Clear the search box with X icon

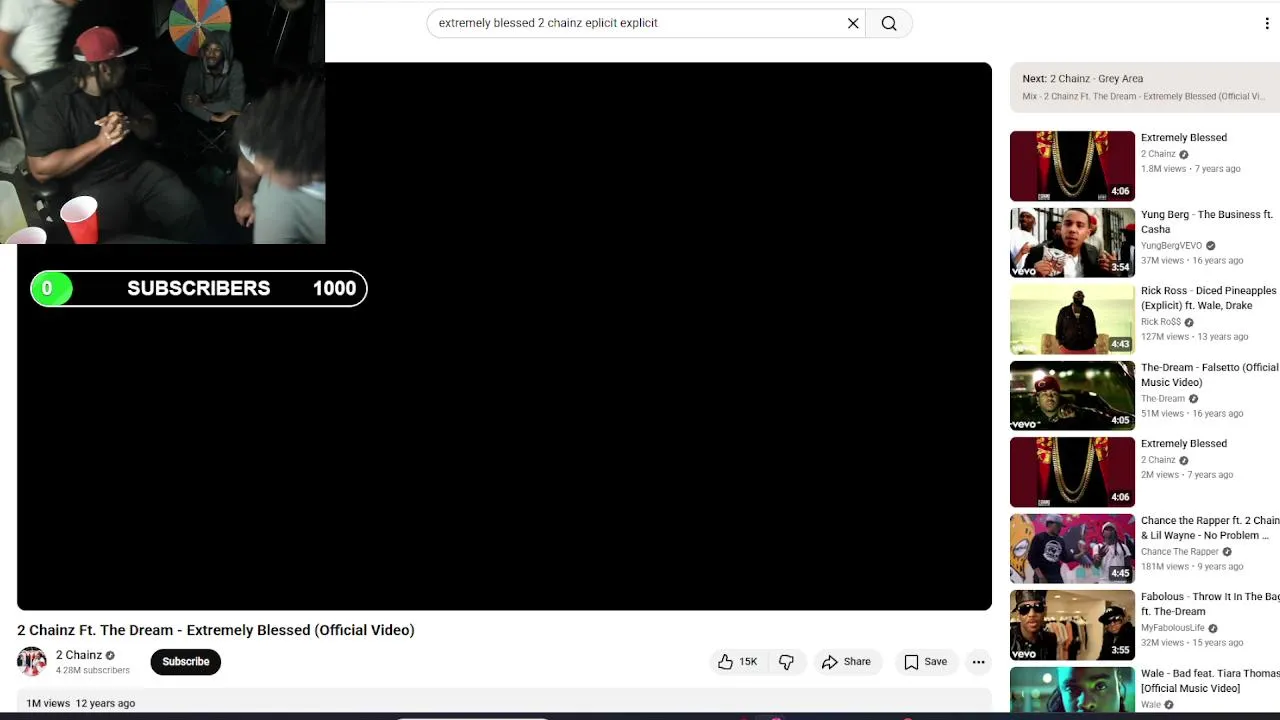pyautogui.click(x=853, y=23)
